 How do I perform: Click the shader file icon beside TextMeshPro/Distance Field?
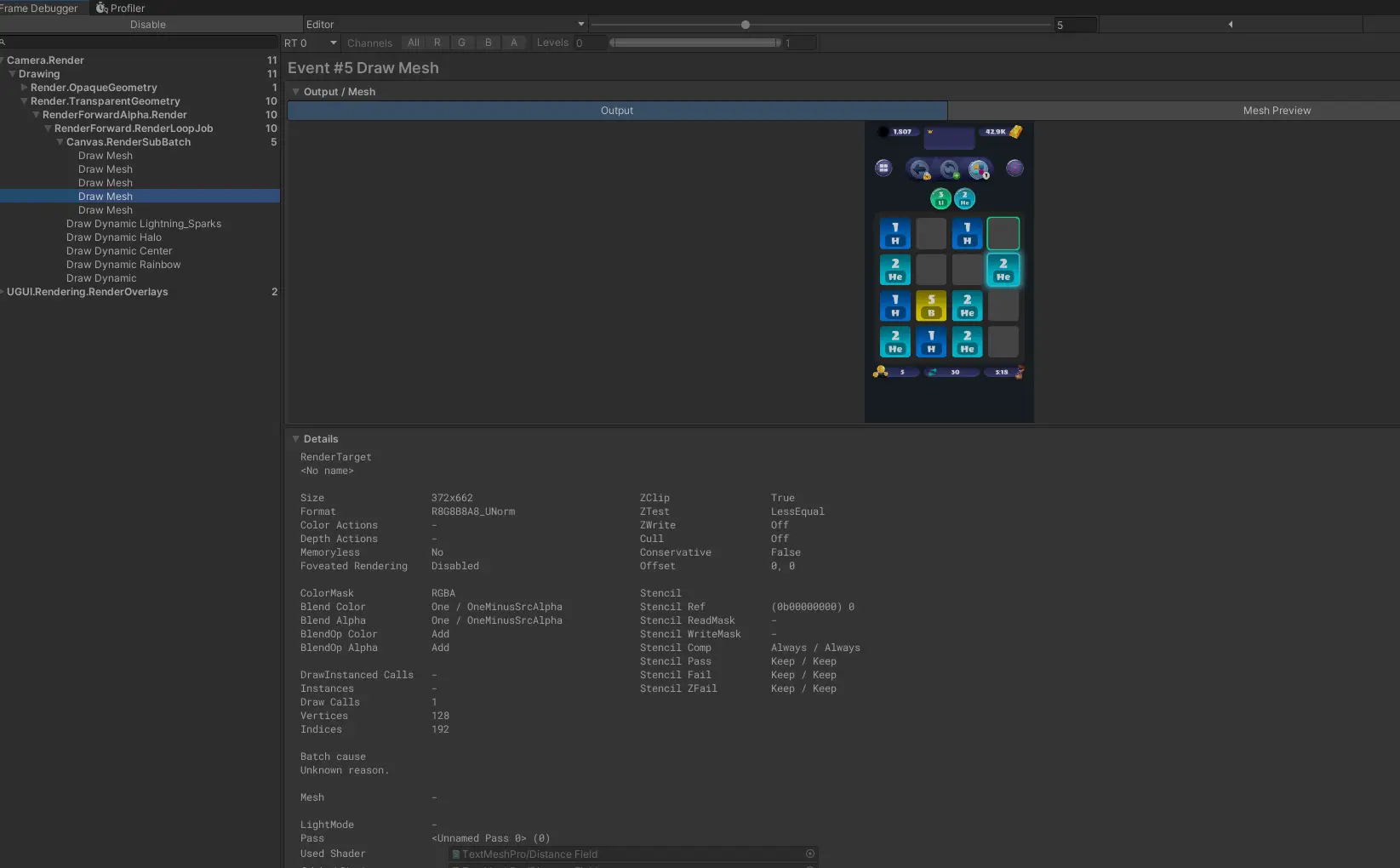click(456, 854)
